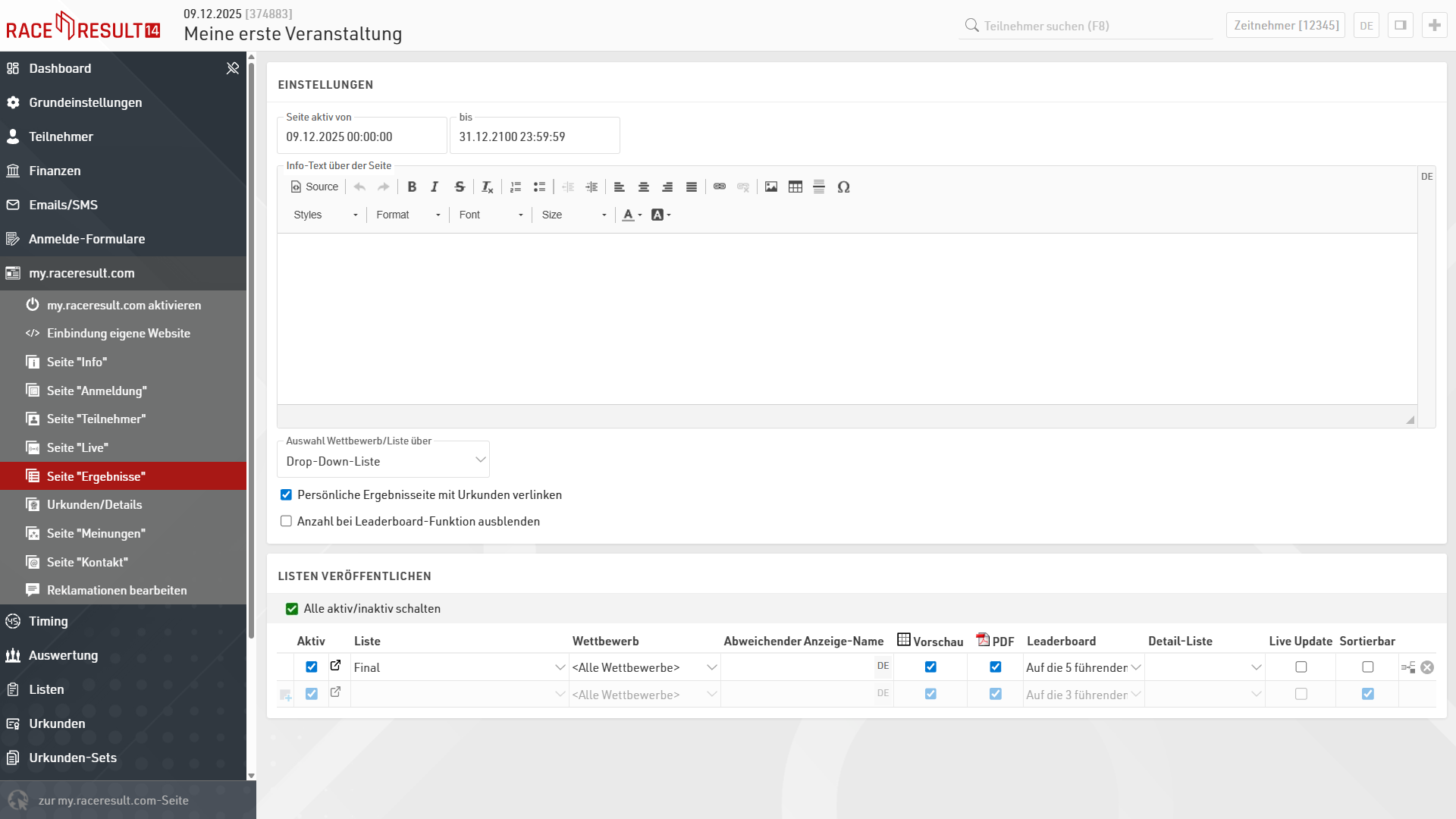Insert special character Omega icon
Image resolution: width=1456 pixels, height=819 pixels.
click(x=843, y=187)
